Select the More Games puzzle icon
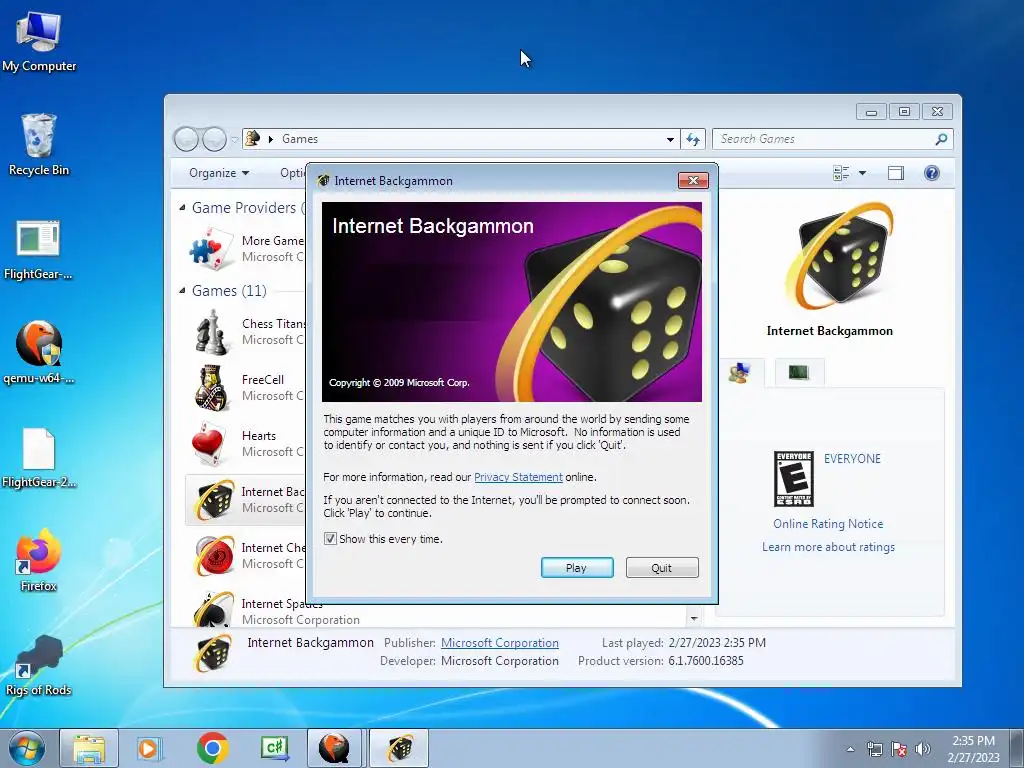 click(212, 249)
